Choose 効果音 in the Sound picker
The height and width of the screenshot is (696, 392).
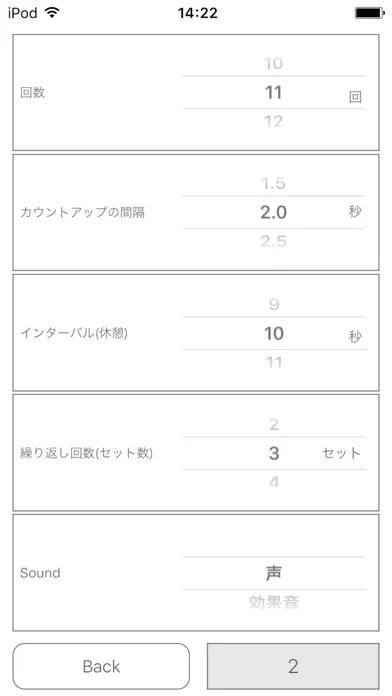(x=273, y=602)
